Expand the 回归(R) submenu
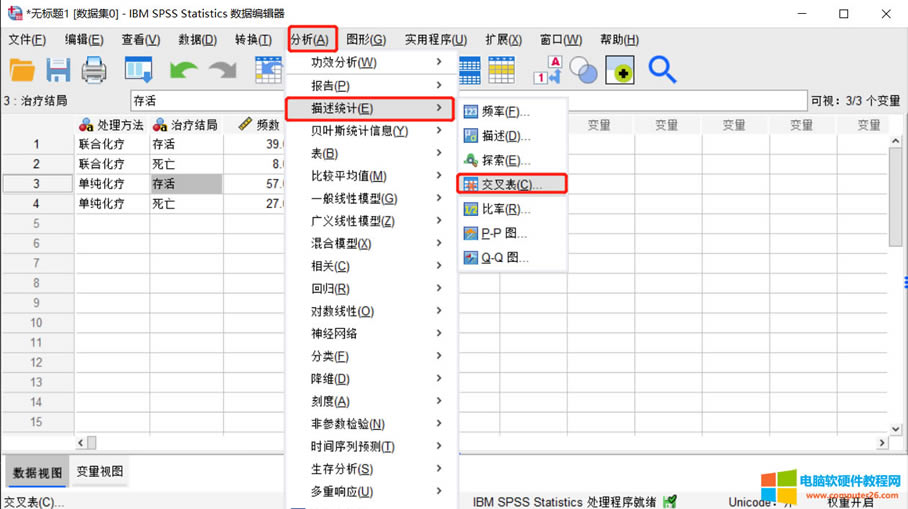Viewport: 908px width, 509px height. 370,289
